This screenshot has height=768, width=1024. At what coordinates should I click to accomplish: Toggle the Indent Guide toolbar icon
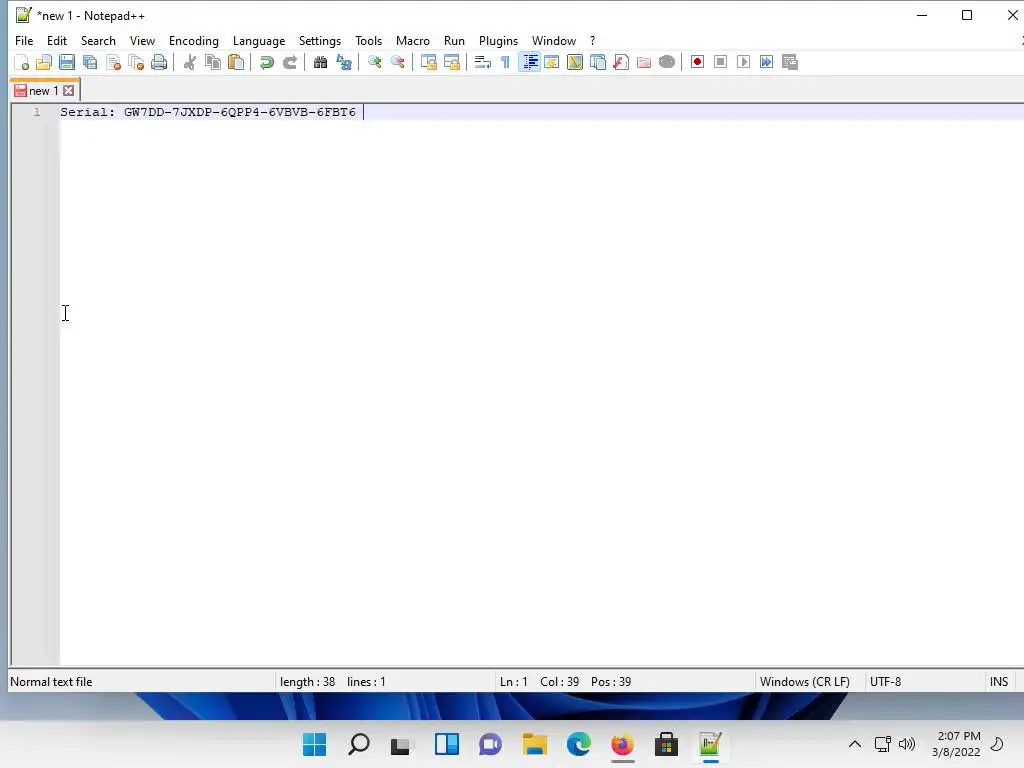[x=529, y=62]
